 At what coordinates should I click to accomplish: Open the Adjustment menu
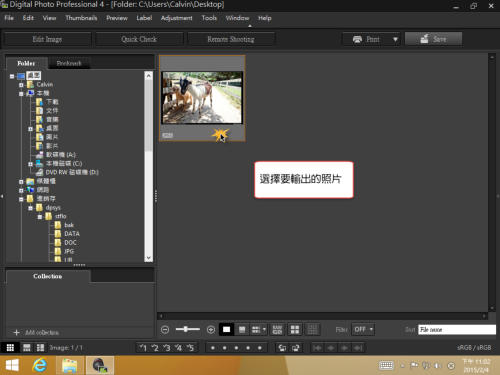point(176,18)
